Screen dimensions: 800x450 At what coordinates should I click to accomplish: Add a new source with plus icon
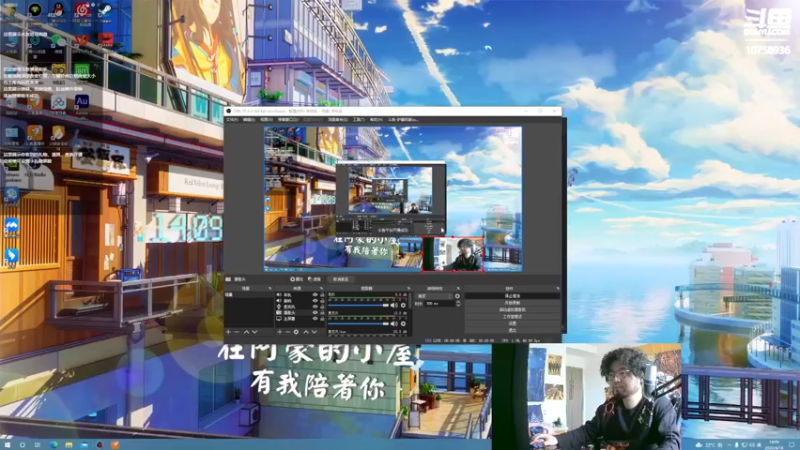pyautogui.click(x=280, y=332)
